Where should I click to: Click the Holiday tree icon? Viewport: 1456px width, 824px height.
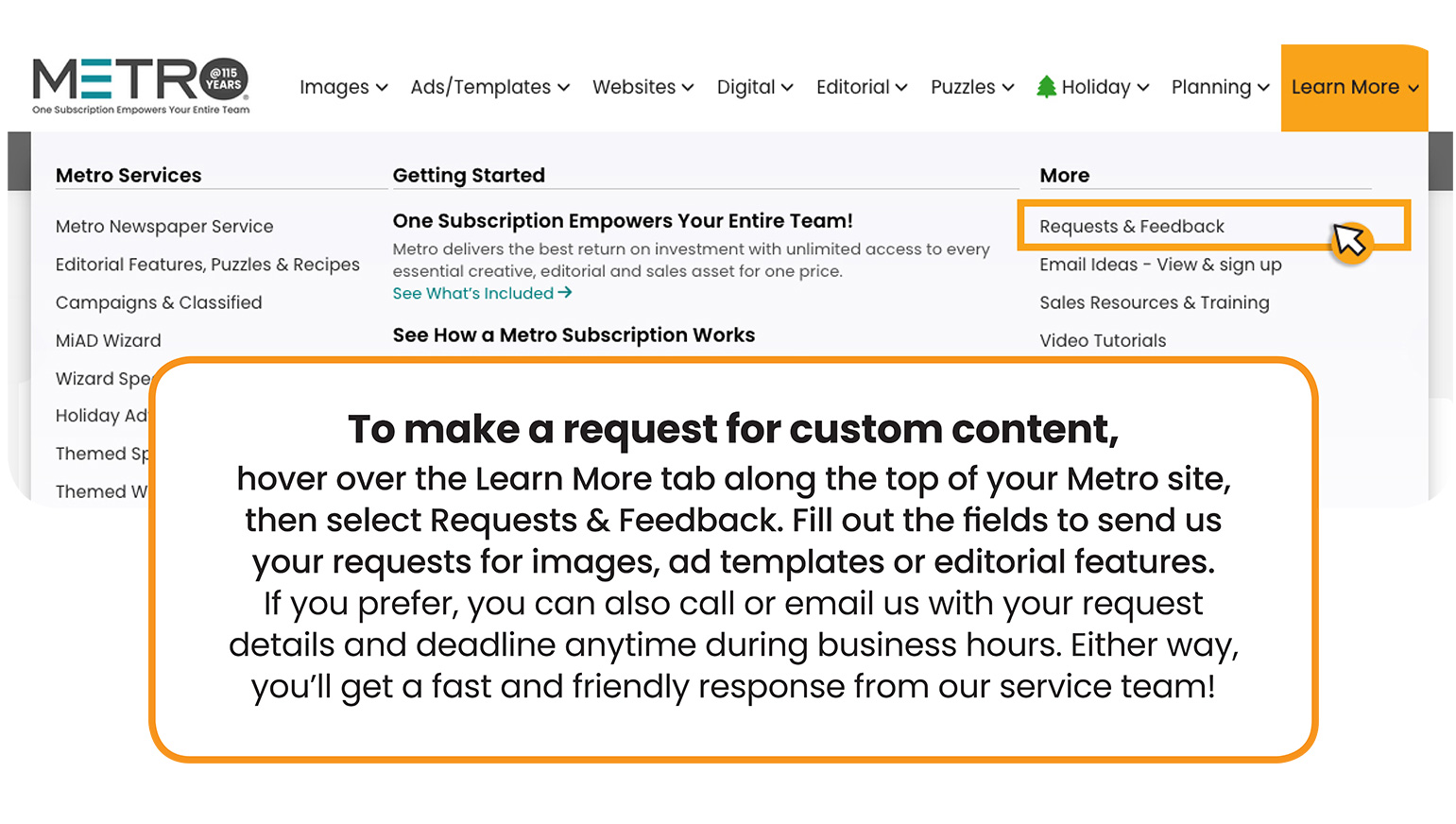pyautogui.click(x=1046, y=87)
